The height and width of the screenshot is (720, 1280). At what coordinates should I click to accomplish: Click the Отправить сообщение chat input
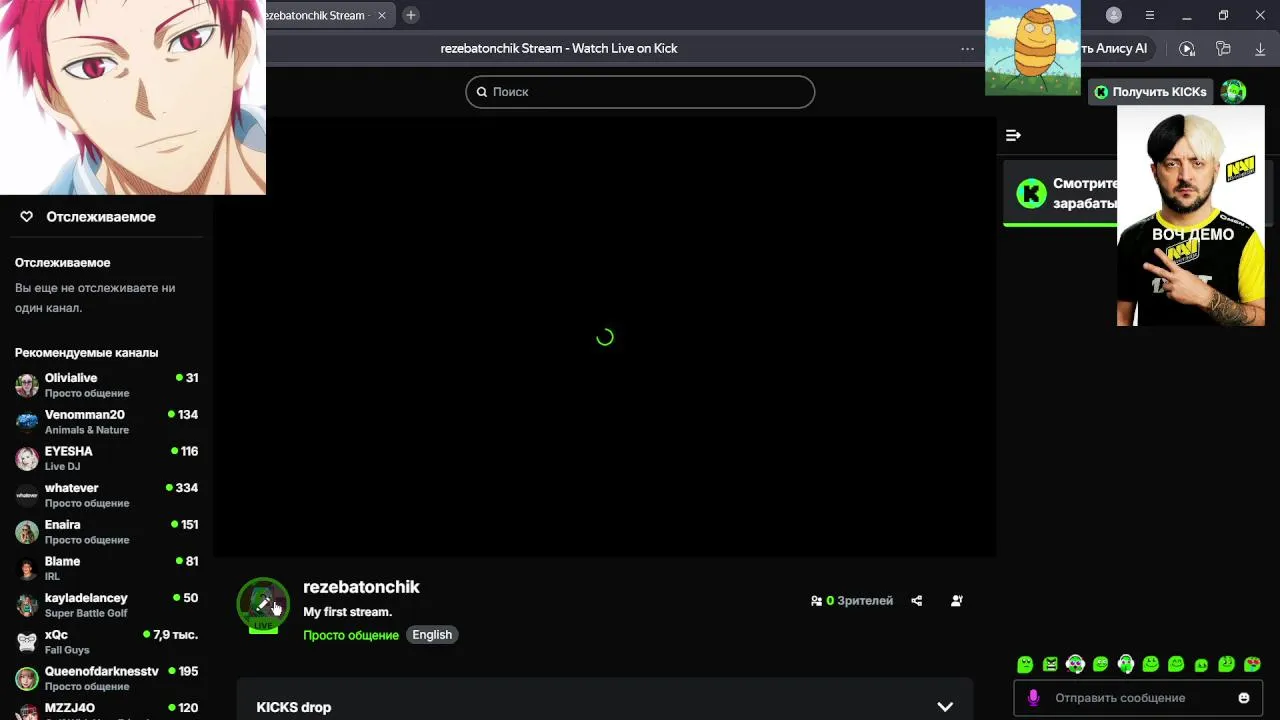(1137, 698)
